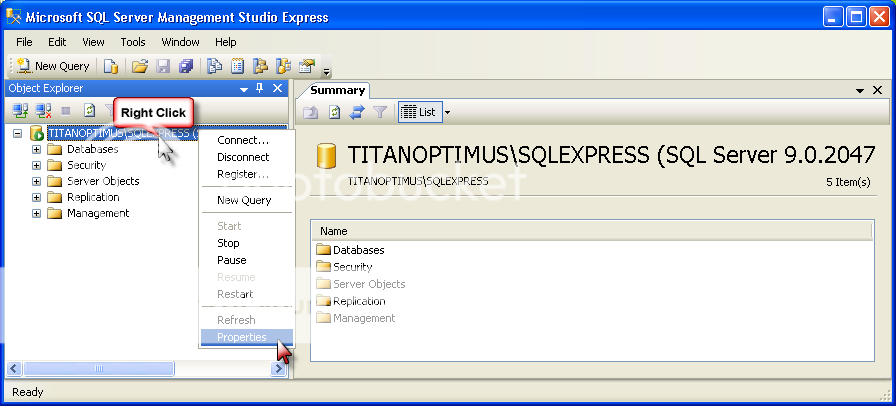This screenshot has width=896, height=406.
Task: Click the Name column header
Action: pyautogui.click(x=591, y=232)
